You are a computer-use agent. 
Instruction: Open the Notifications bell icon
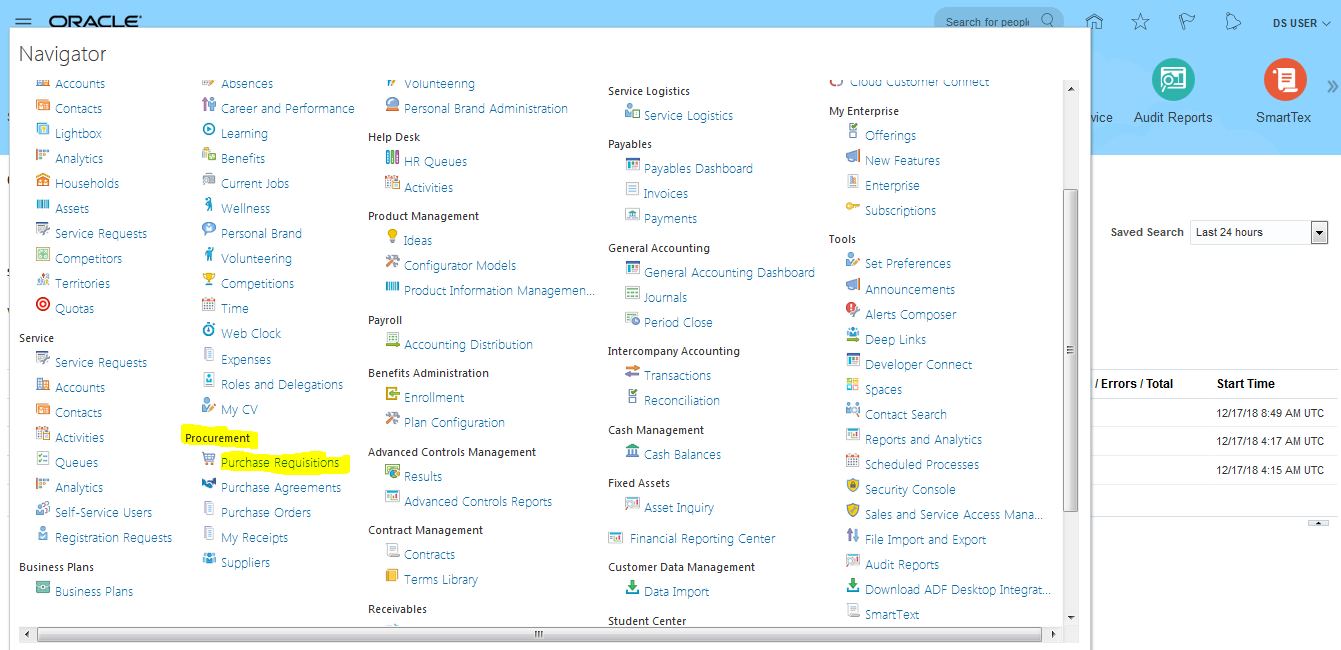tap(1233, 22)
